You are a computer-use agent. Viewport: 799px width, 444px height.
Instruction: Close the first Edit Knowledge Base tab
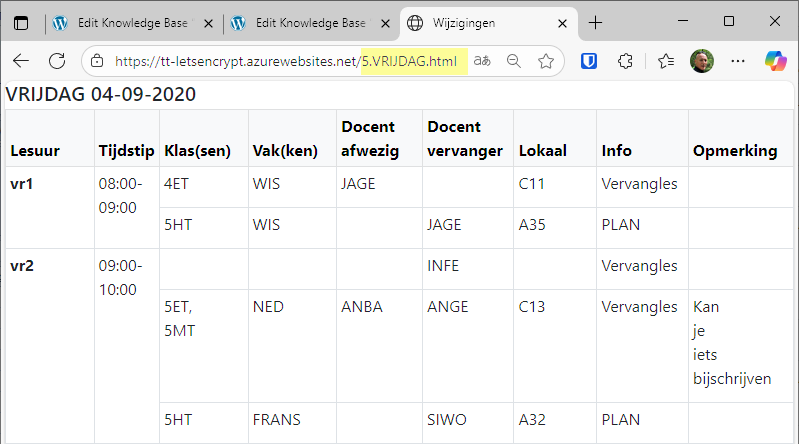[208, 23]
